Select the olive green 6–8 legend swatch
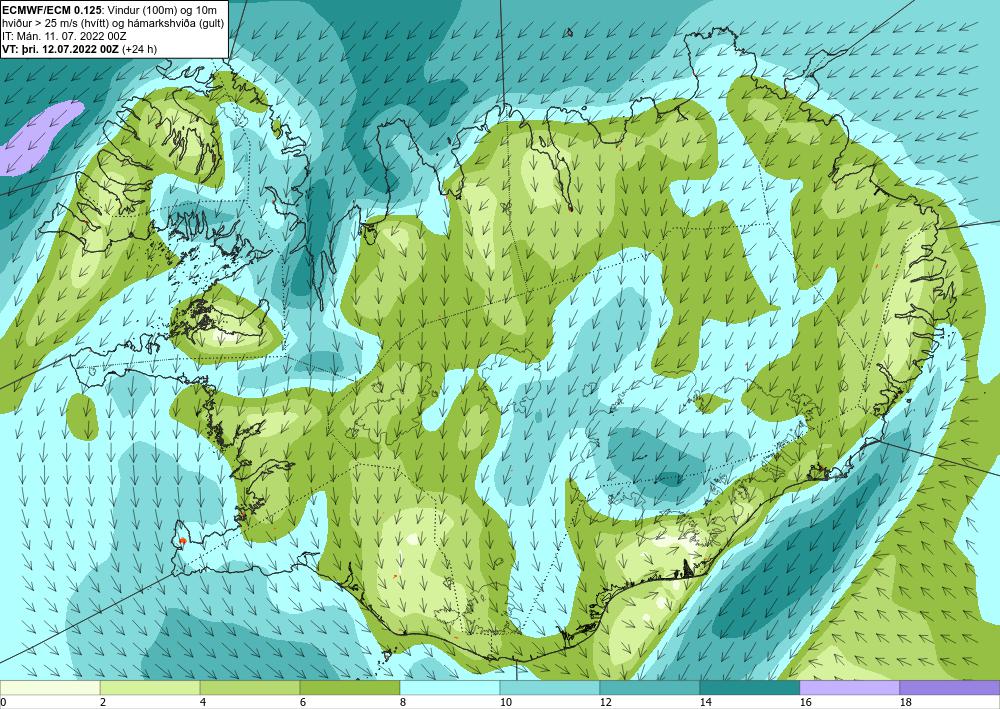 click(350, 688)
